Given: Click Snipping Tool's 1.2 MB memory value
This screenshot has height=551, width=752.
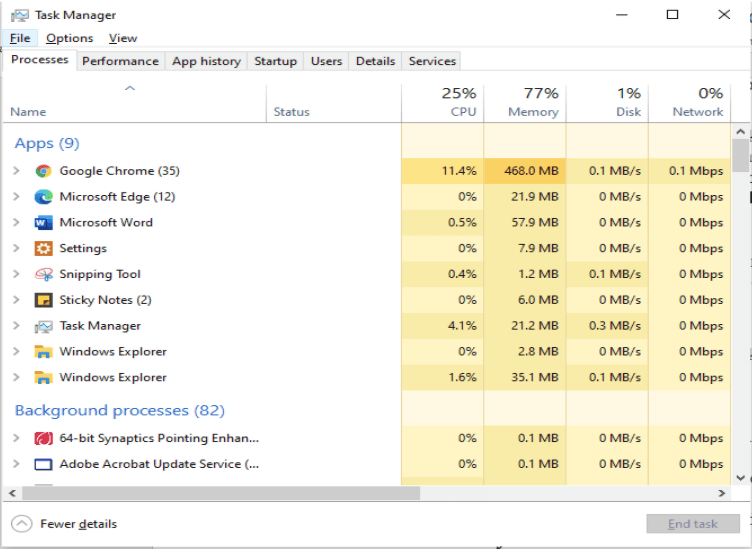Looking at the screenshot, I should [538, 274].
